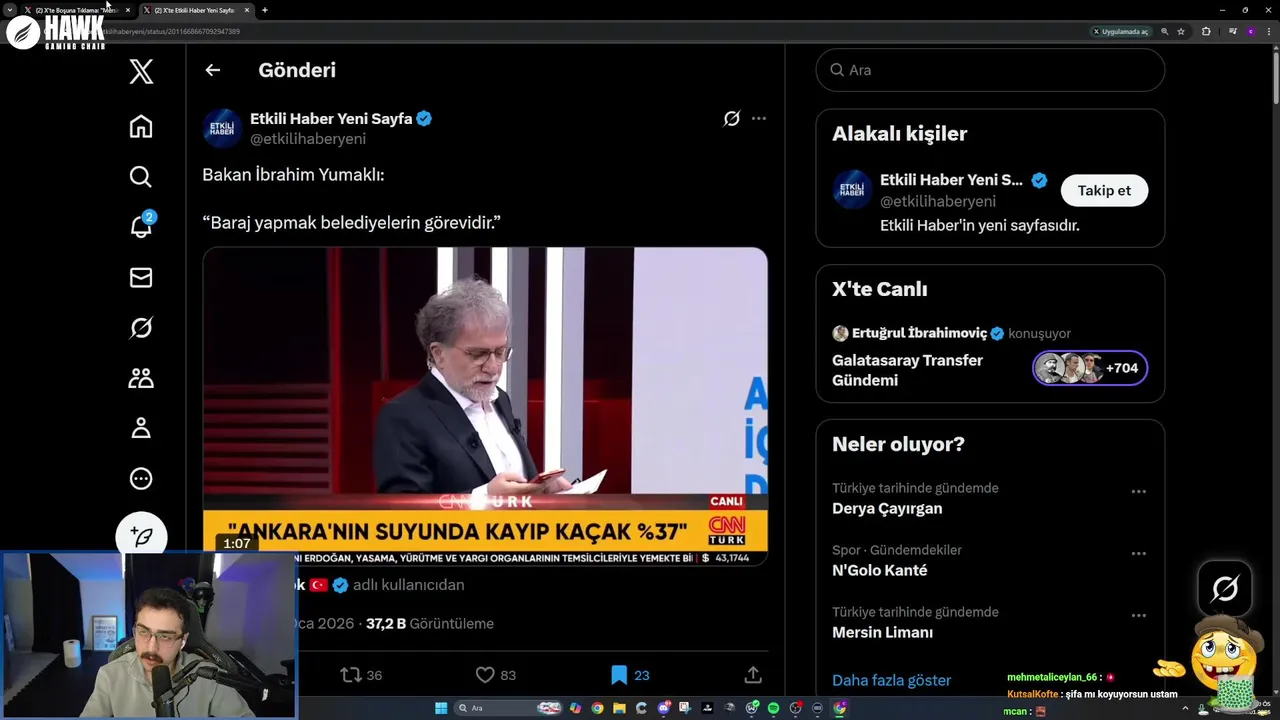This screenshot has height=720, width=1280.
Task: Open More circle-ellipsis sidebar icon
Action: 141,478
